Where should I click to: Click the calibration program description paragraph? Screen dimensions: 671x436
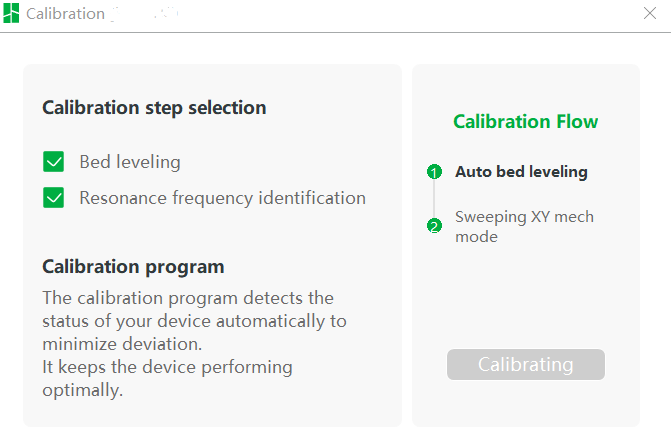coord(194,344)
